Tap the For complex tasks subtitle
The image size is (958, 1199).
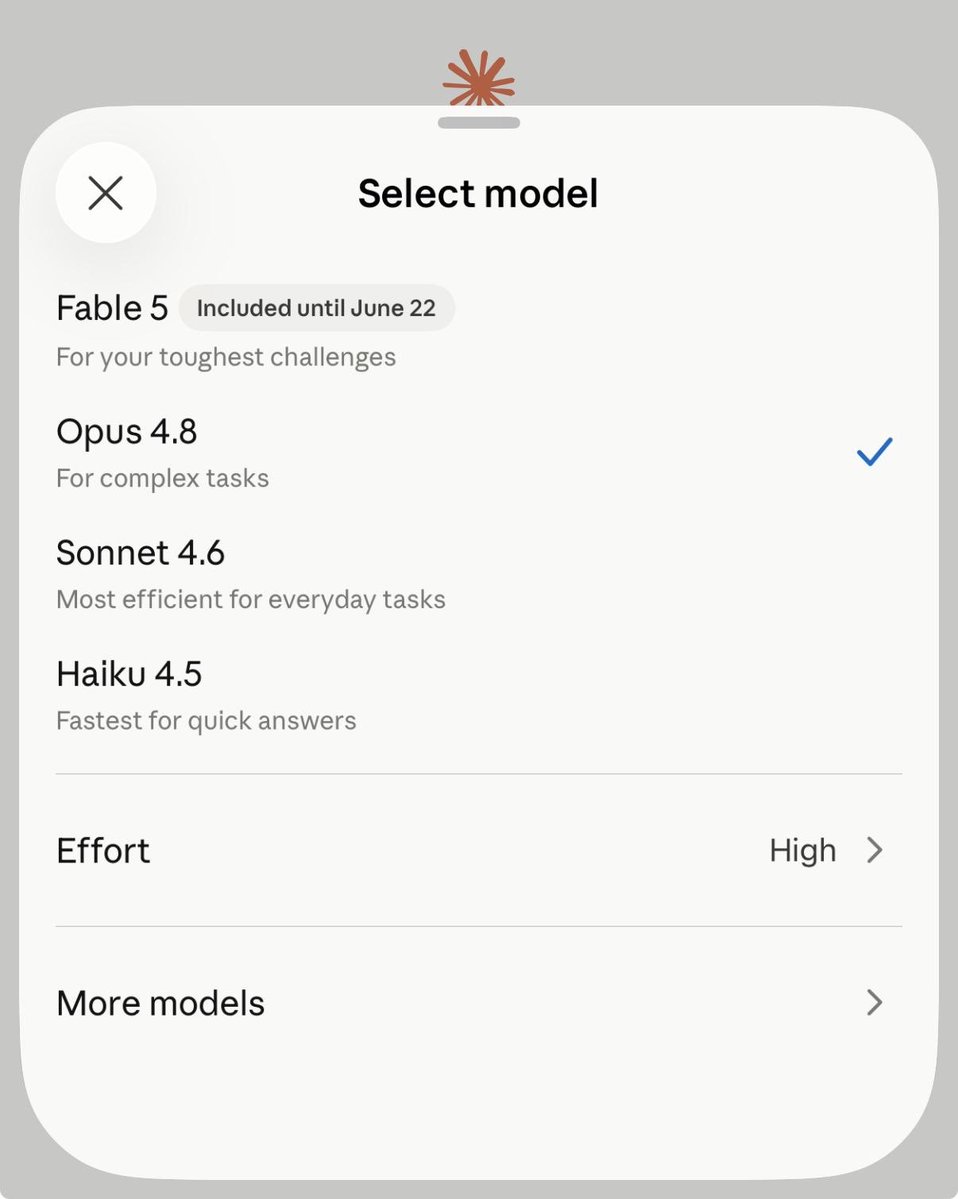[163, 479]
